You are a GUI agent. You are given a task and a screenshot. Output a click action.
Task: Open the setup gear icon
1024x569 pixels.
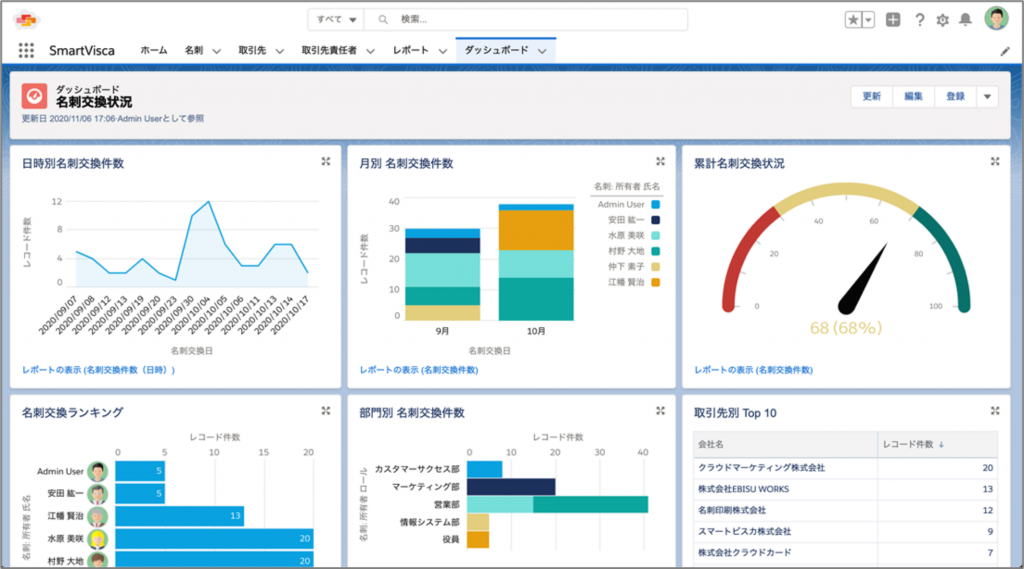pyautogui.click(x=942, y=19)
